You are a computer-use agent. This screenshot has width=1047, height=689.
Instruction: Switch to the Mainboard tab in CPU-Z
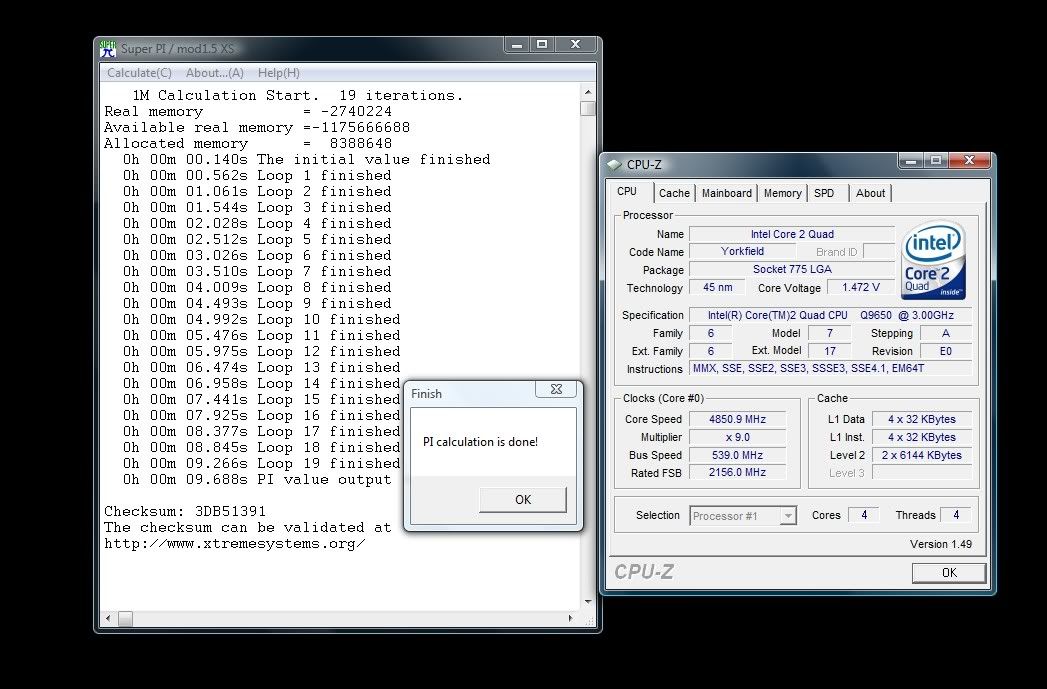[x=726, y=193]
